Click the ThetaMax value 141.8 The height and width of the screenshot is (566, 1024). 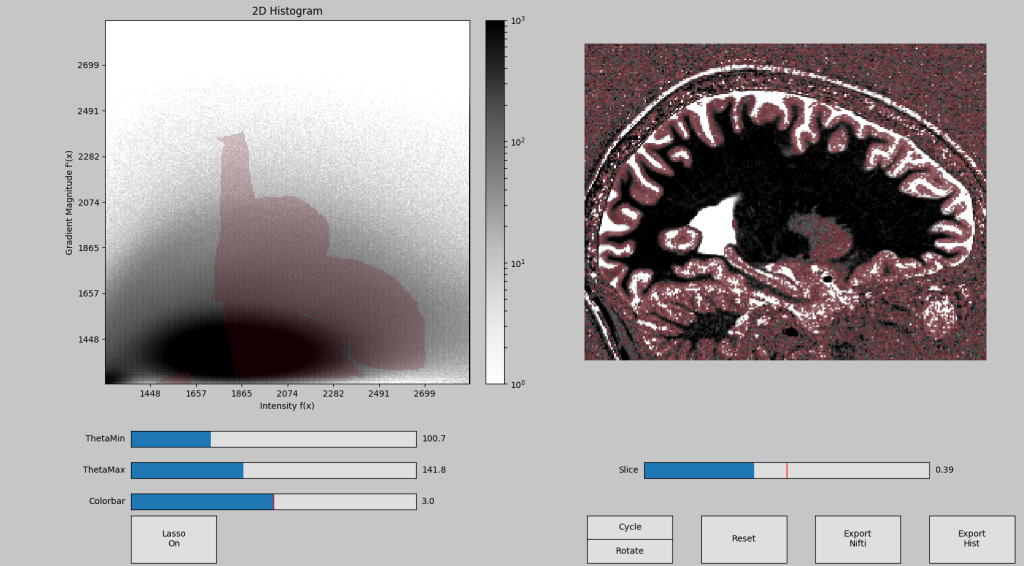click(434, 470)
